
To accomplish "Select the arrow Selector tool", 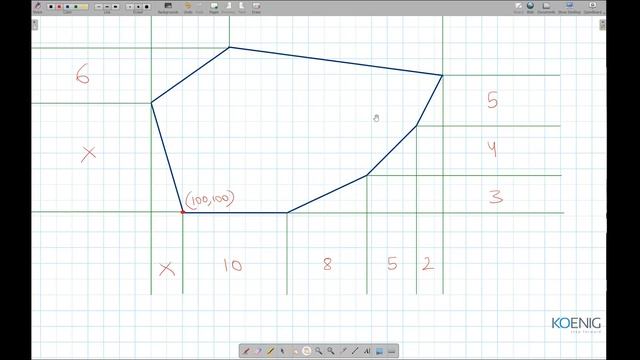I will click(x=282, y=351).
